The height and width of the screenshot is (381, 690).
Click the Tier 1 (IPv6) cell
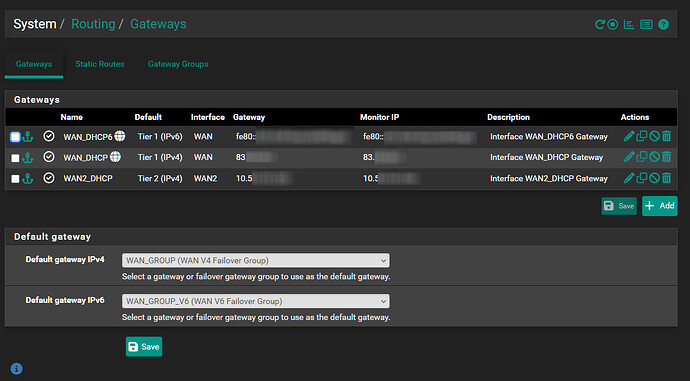[160, 137]
